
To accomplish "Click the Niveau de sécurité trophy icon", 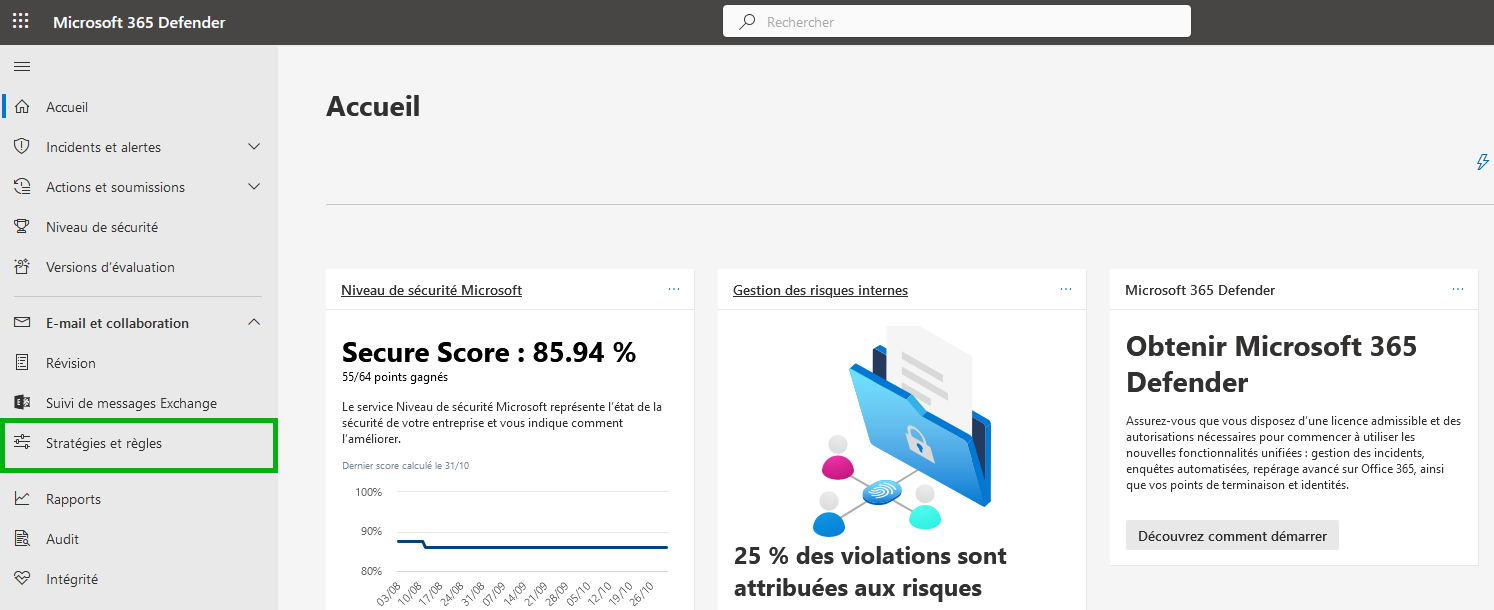I will [22, 227].
